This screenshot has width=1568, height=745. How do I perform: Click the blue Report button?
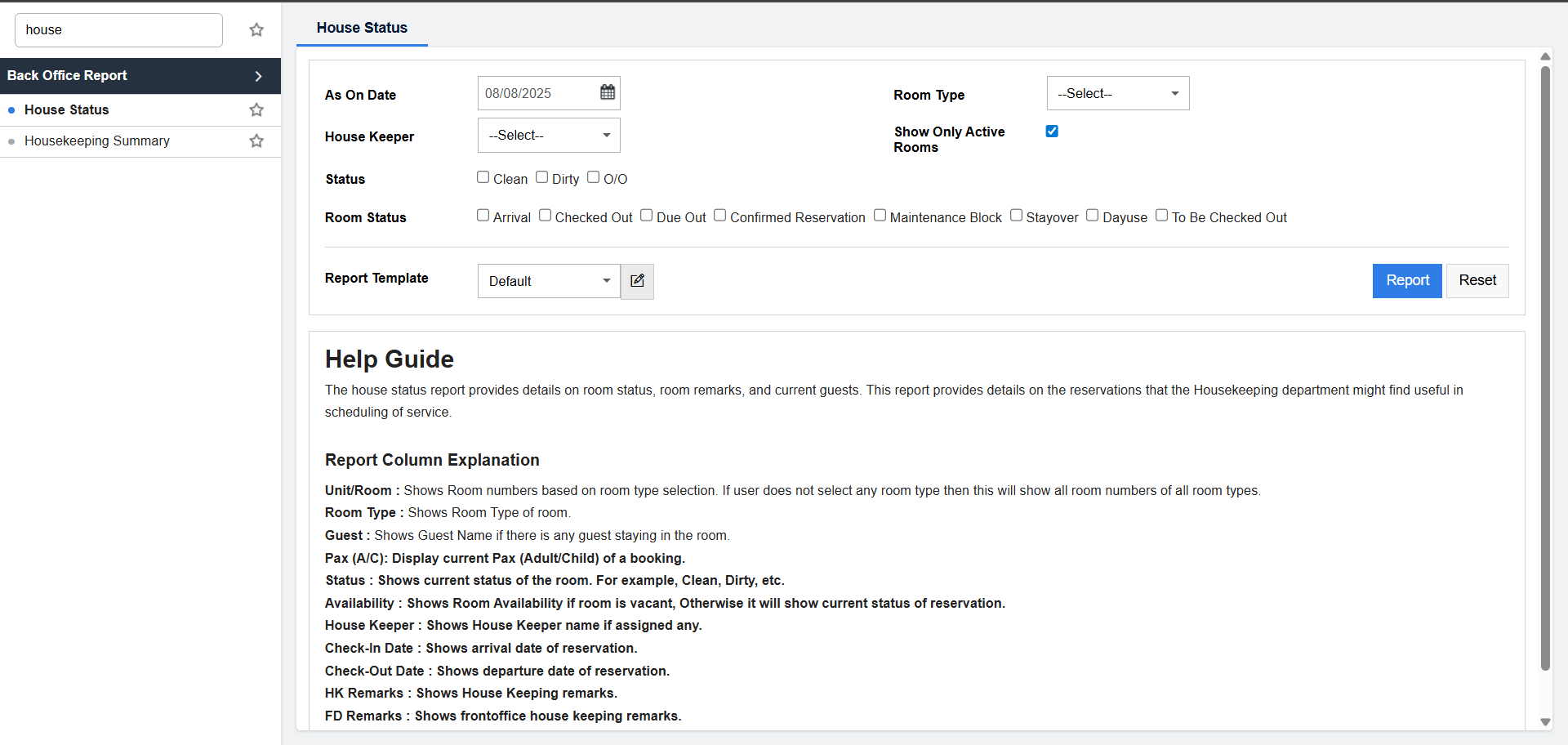tap(1407, 280)
